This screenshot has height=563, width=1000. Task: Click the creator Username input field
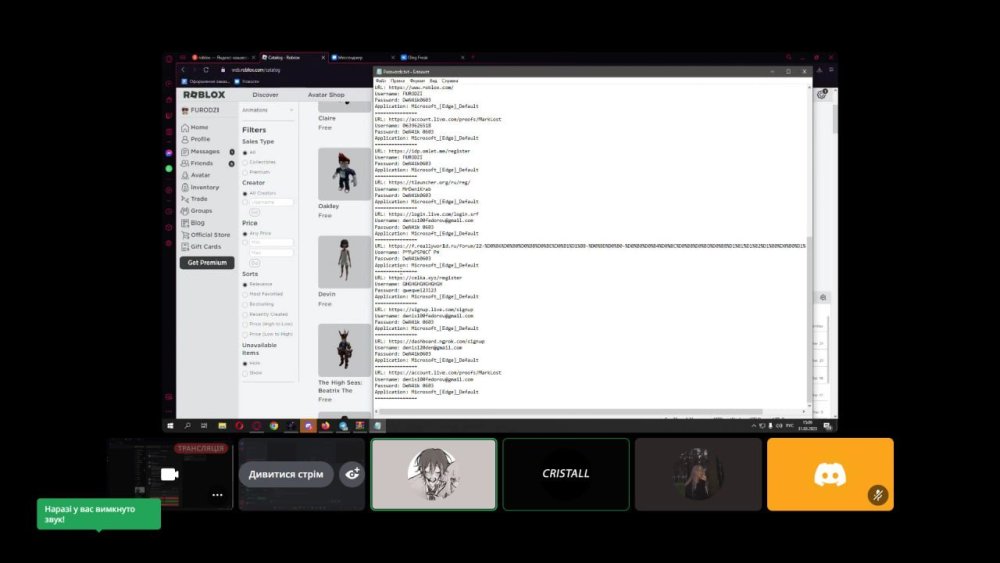271,203
